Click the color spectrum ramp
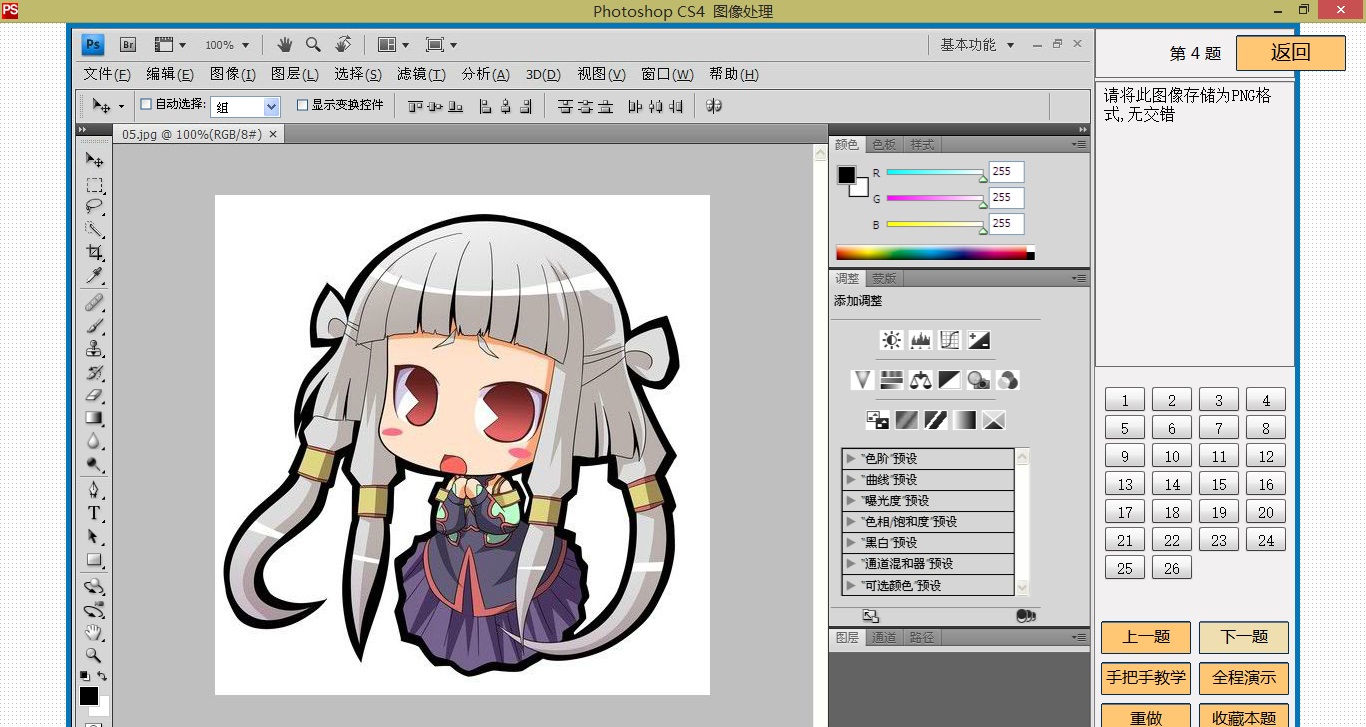1366x727 pixels. [935, 253]
